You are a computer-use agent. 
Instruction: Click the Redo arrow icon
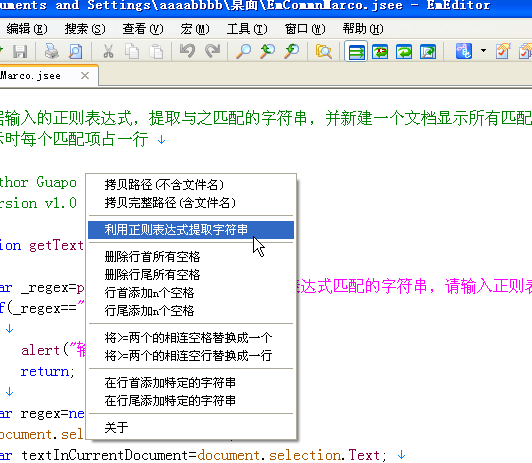click(212, 52)
